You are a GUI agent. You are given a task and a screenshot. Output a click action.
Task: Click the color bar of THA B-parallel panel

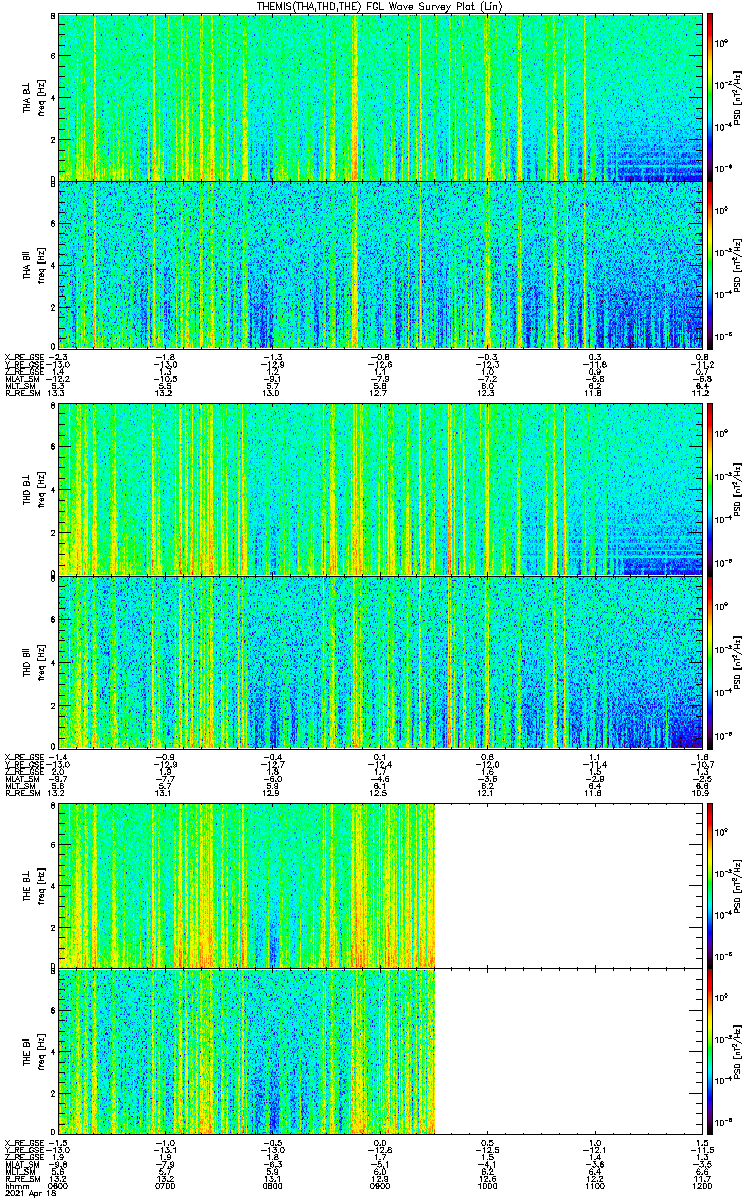click(x=710, y=264)
